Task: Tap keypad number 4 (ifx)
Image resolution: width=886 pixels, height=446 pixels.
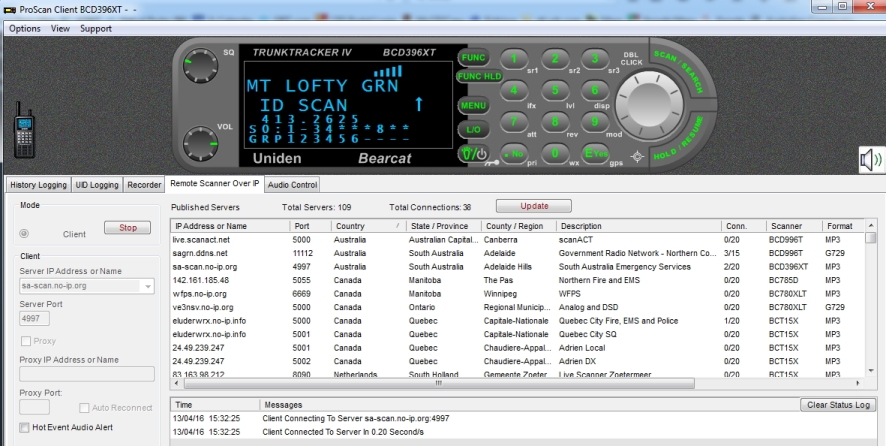Action: pos(514,90)
